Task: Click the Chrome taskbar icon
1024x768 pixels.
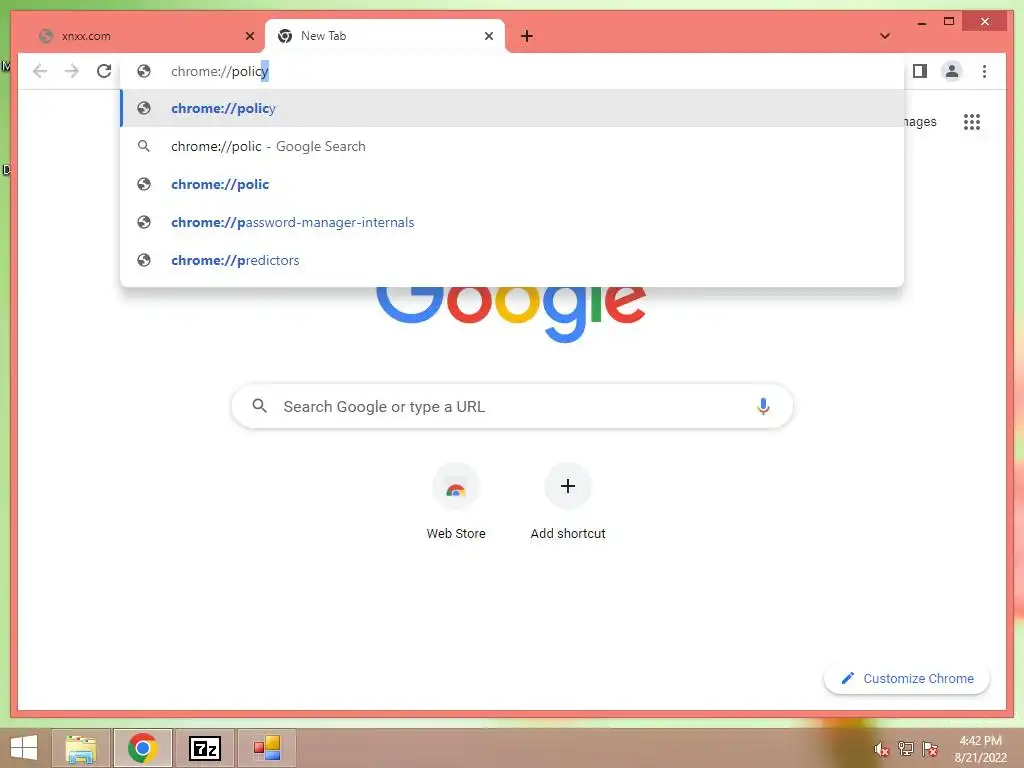Action: coord(142,748)
